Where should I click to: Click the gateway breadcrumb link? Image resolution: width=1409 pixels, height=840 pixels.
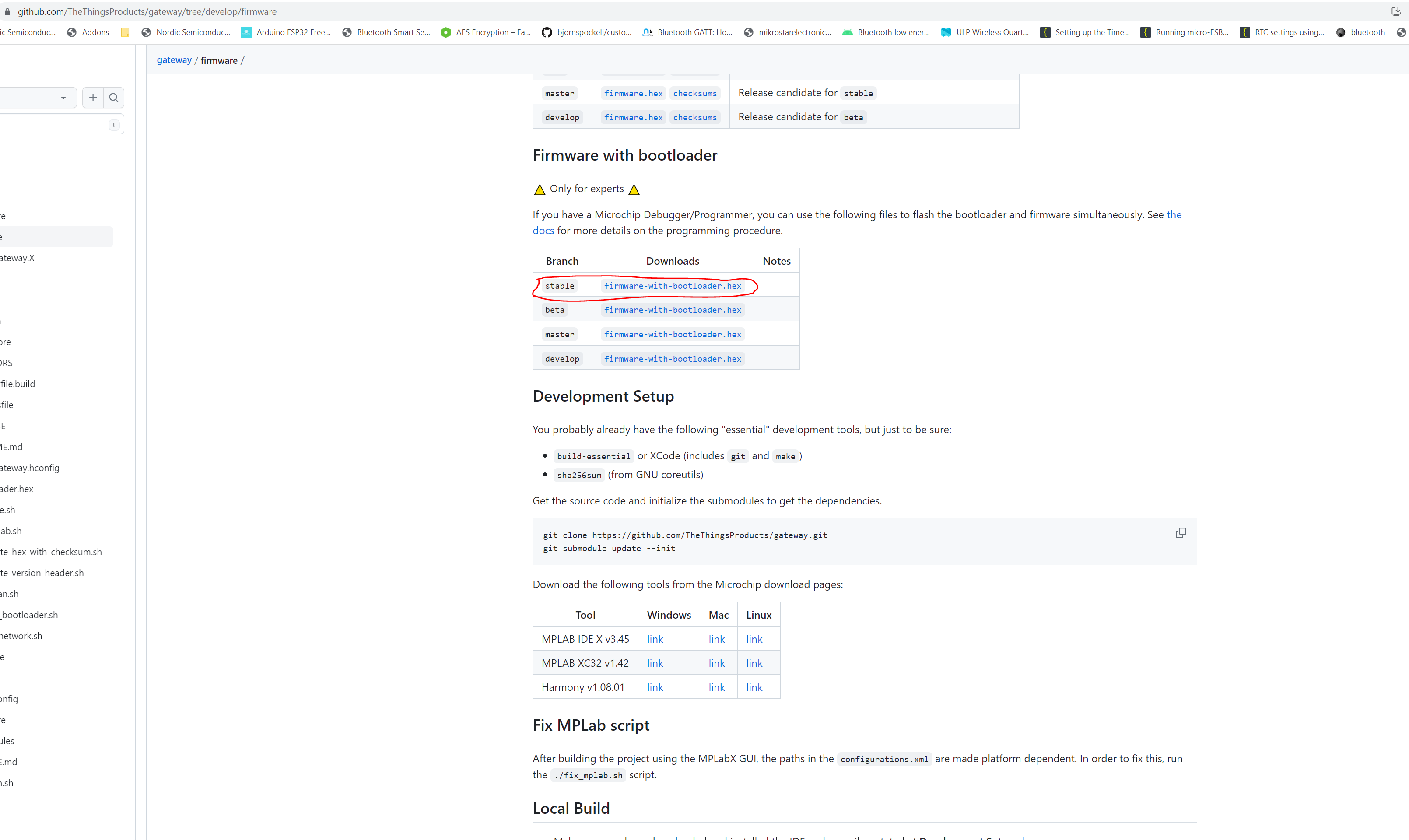(x=174, y=60)
